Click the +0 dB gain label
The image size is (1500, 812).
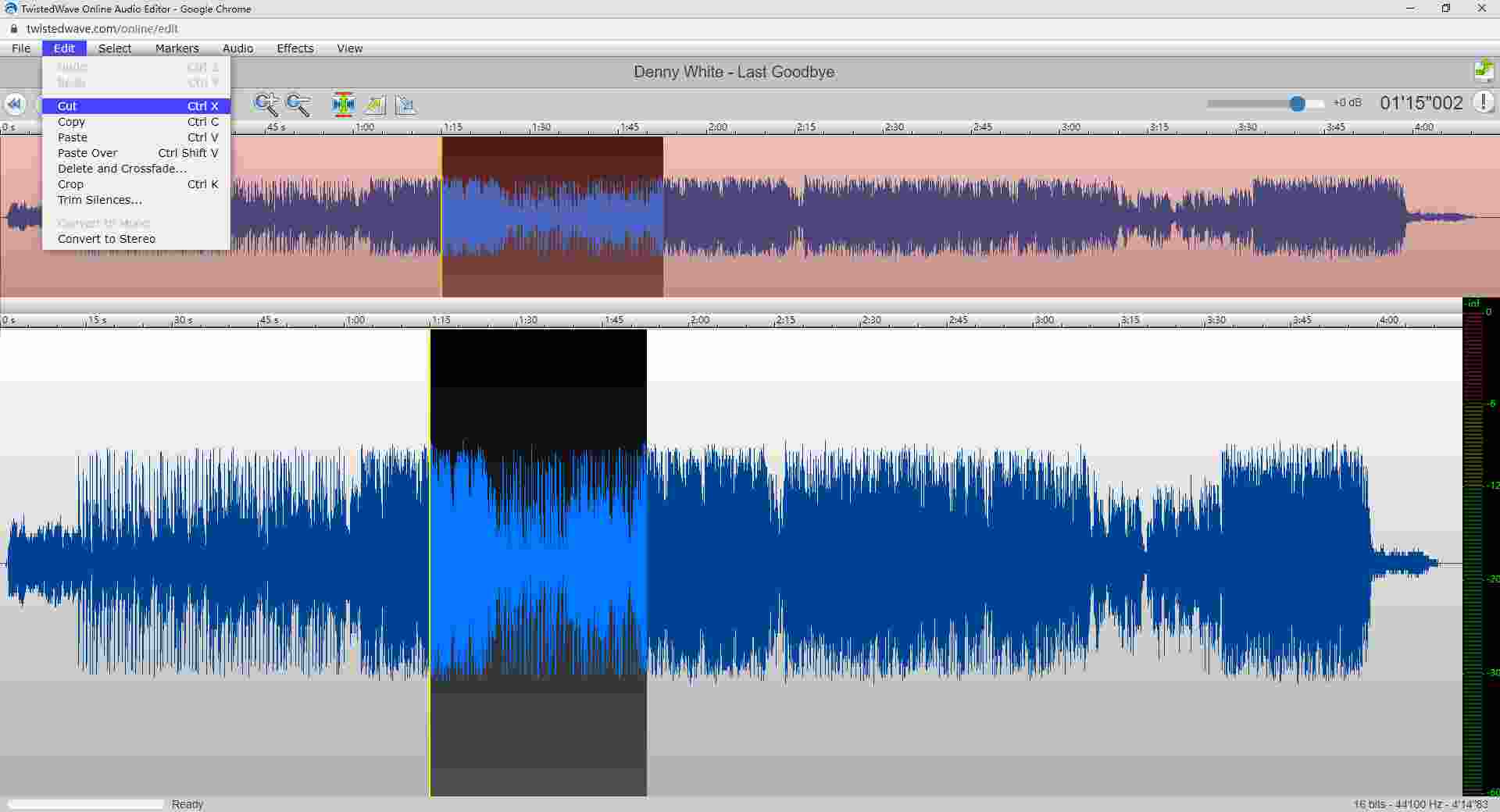tap(1347, 103)
